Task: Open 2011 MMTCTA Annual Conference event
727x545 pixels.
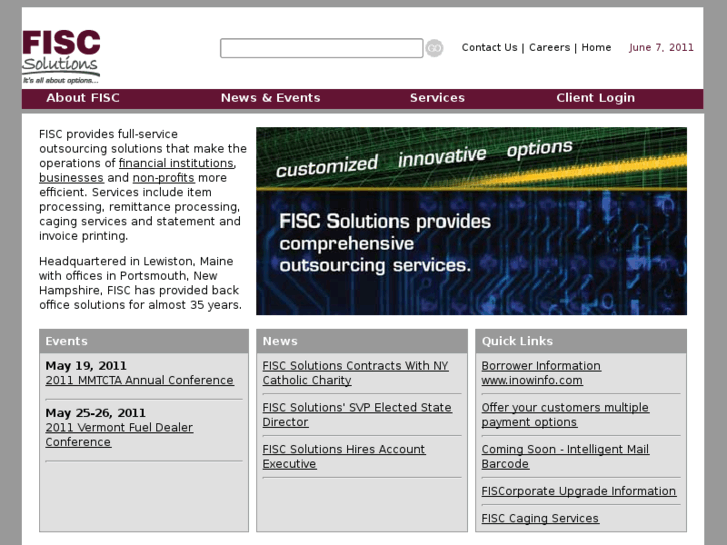Action: click(x=140, y=380)
